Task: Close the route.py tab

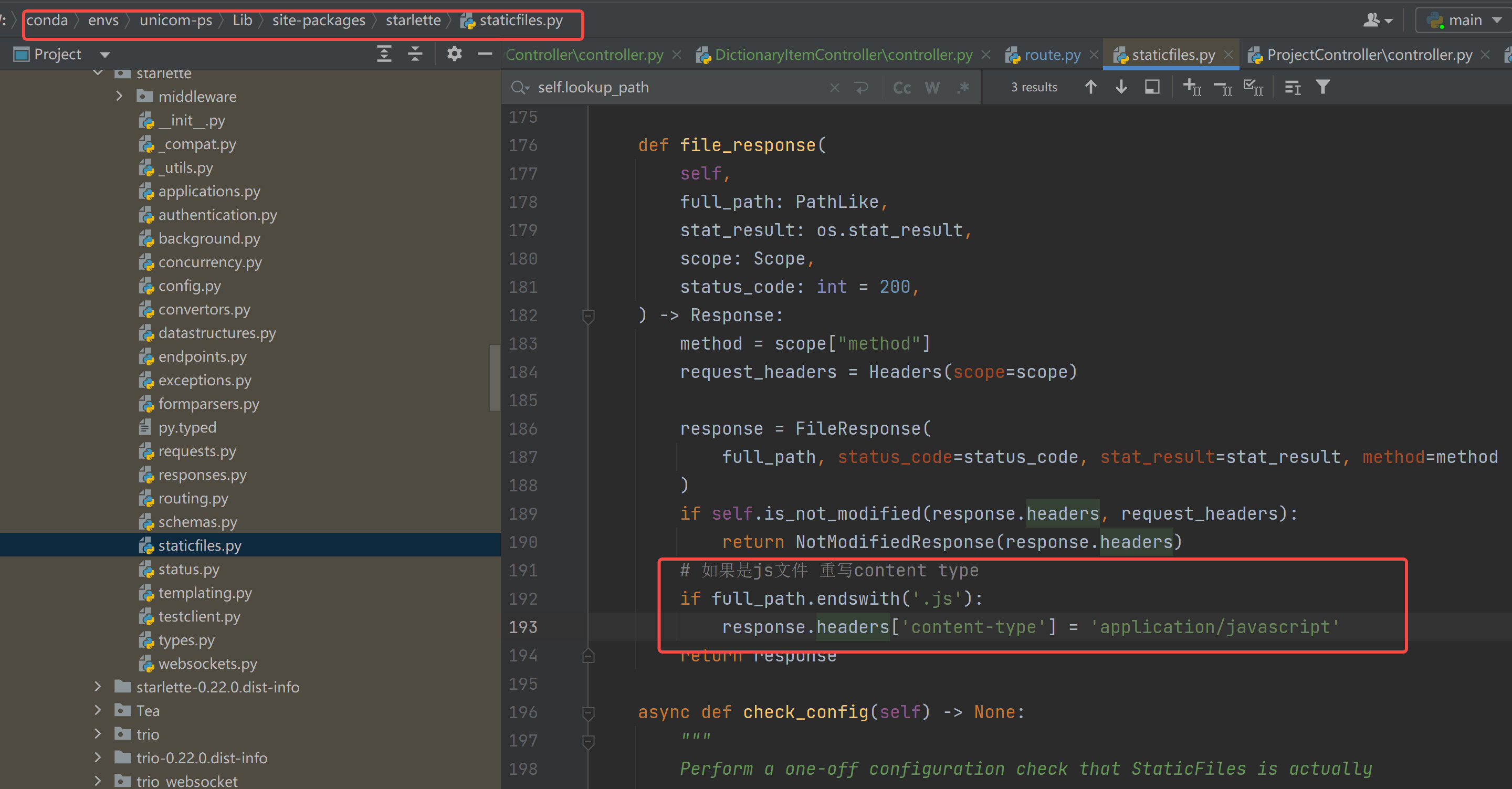Action: pos(1094,55)
